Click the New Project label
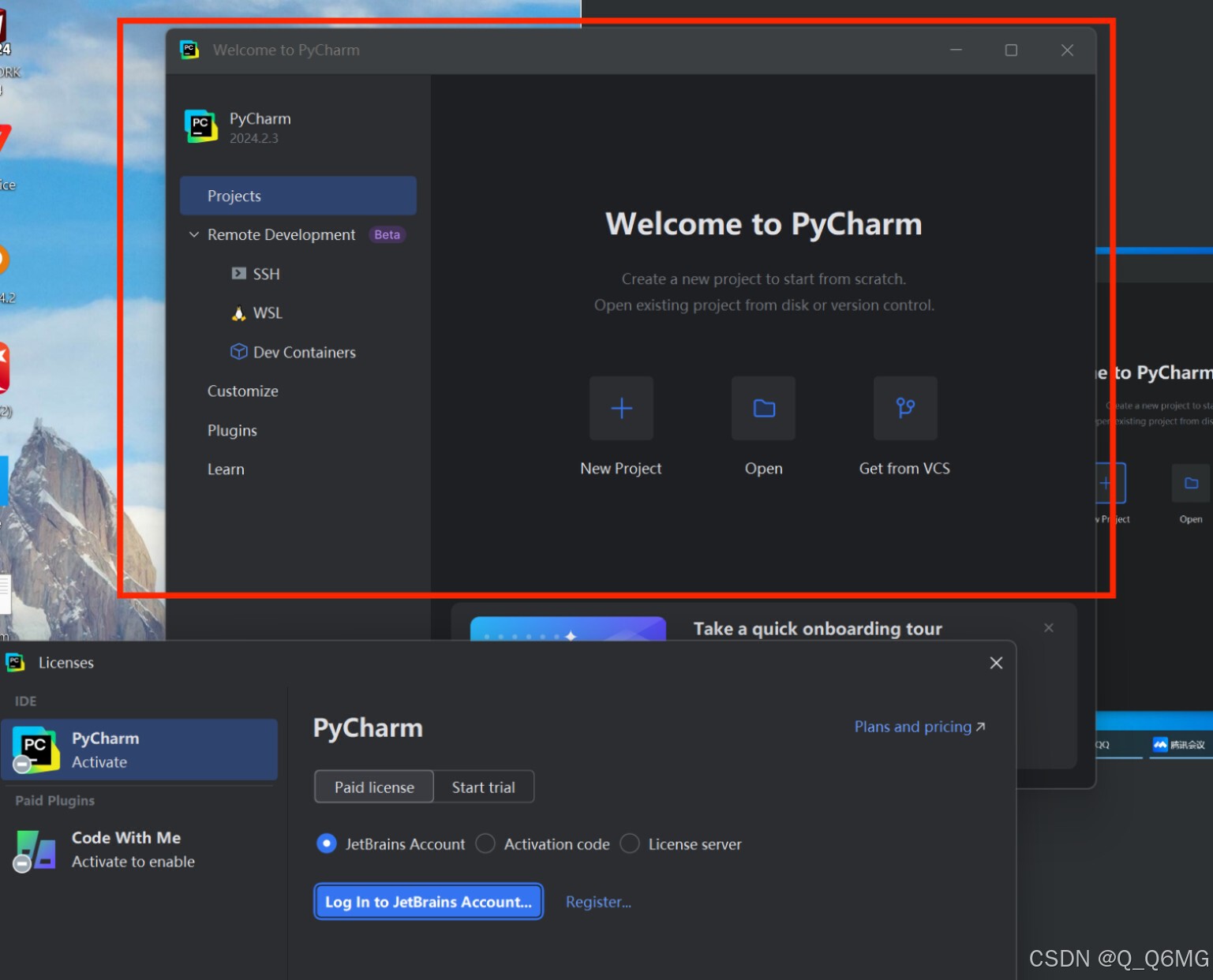1213x980 pixels. [621, 469]
